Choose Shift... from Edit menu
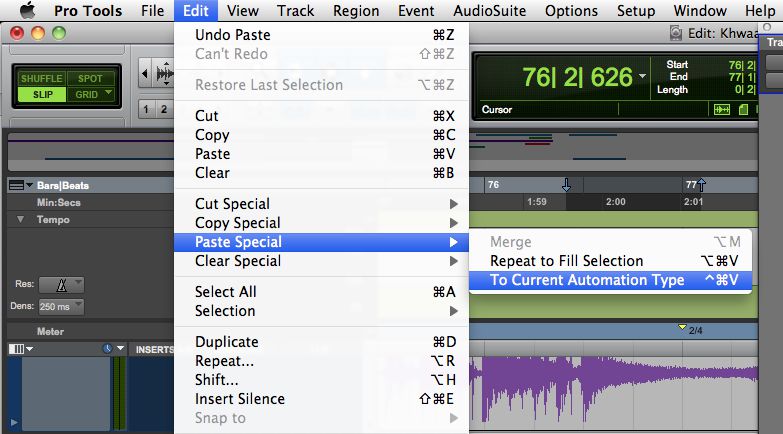783x434 pixels. click(x=322, y=379)
